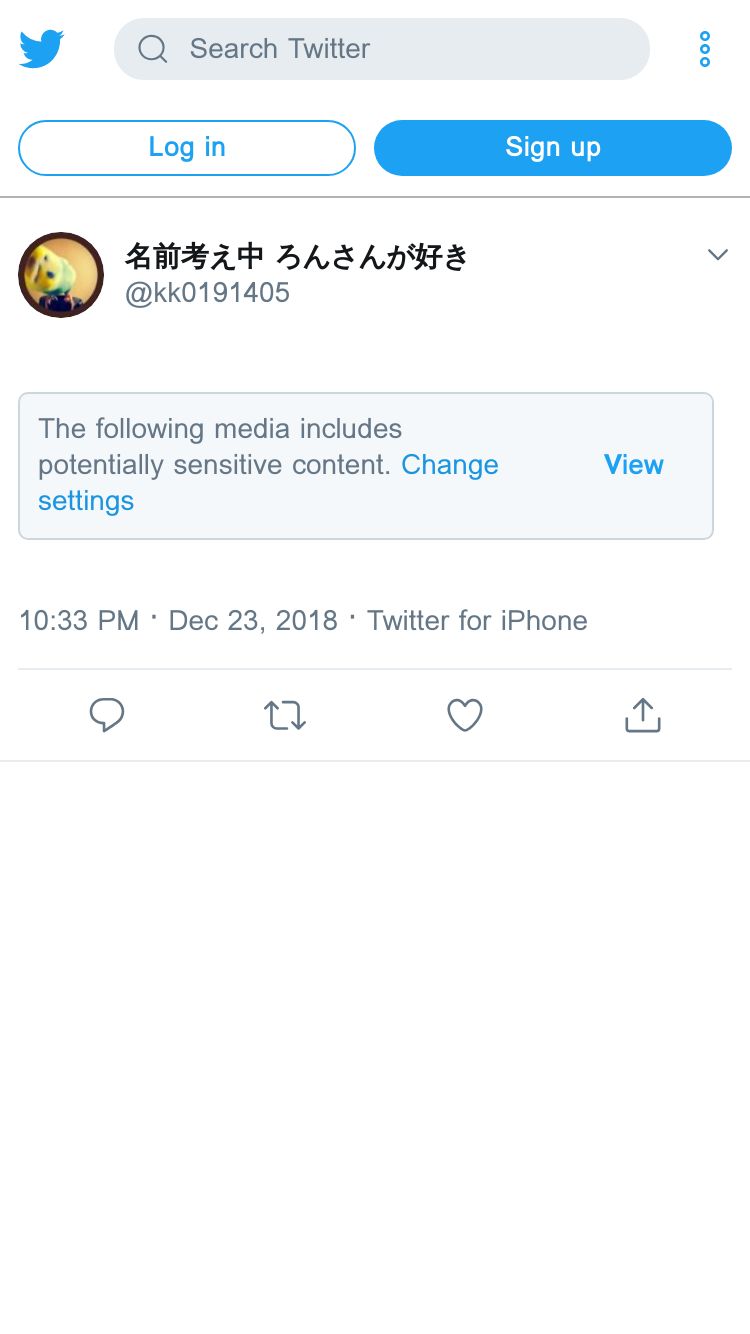Open the Change settings link
This screenshot has width=750, height=1334.
tap(449, 465)
